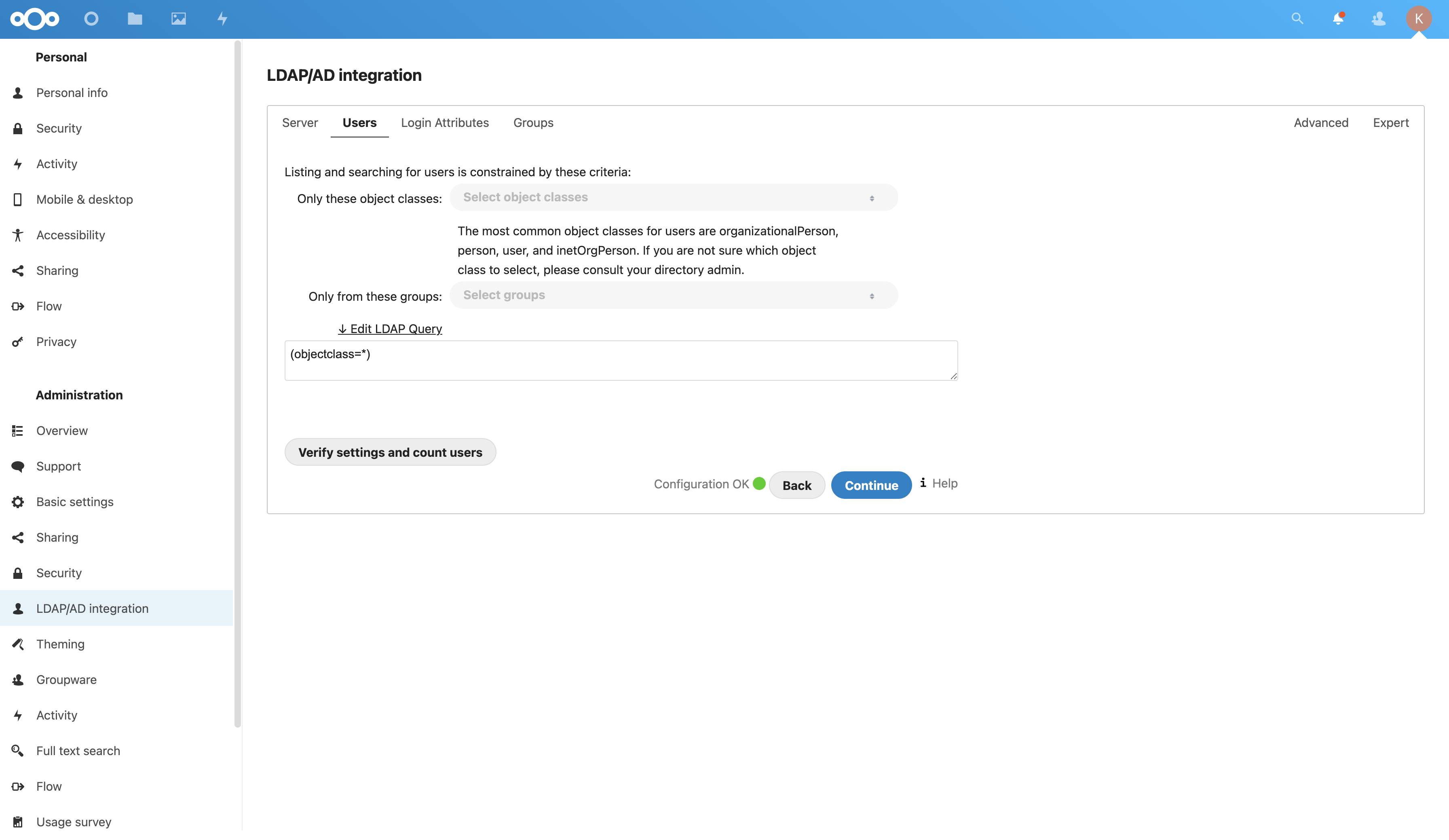Open the notifications bell icon
Image resolution: width=1449 pixels, height=840 pixels.
(1337, 19)
